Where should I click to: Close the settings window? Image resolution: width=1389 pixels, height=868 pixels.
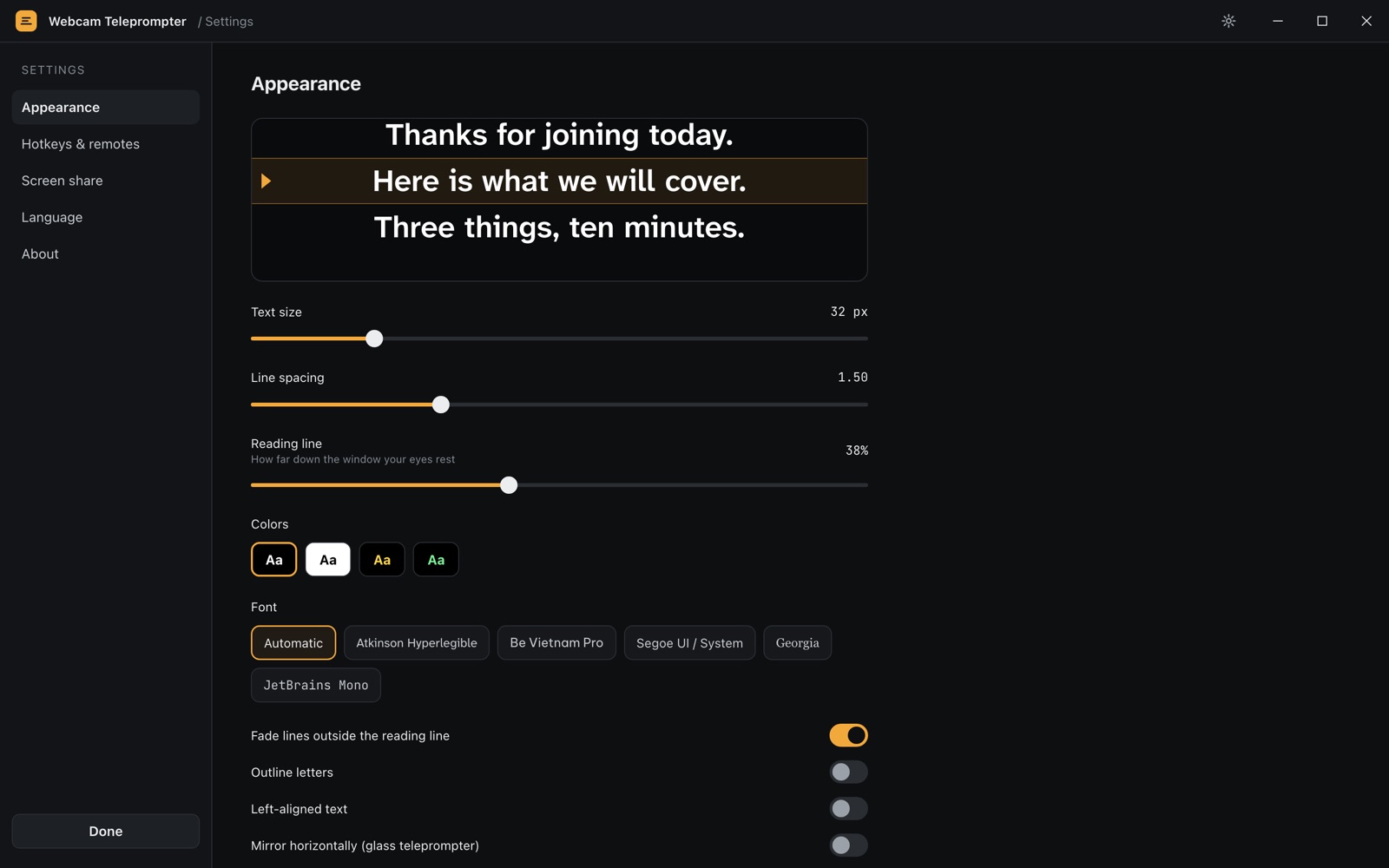point(1366,21)
